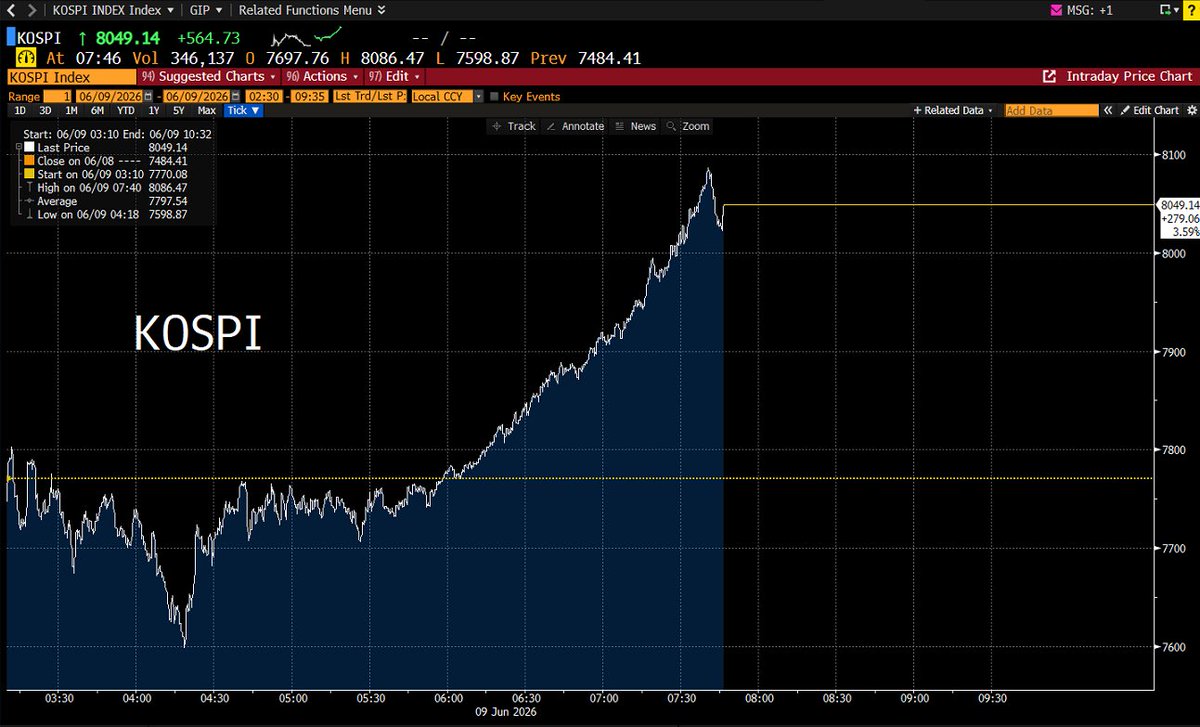Click the 09:35 end time field
Viewport: 1200px width, 727px height.
311,96
